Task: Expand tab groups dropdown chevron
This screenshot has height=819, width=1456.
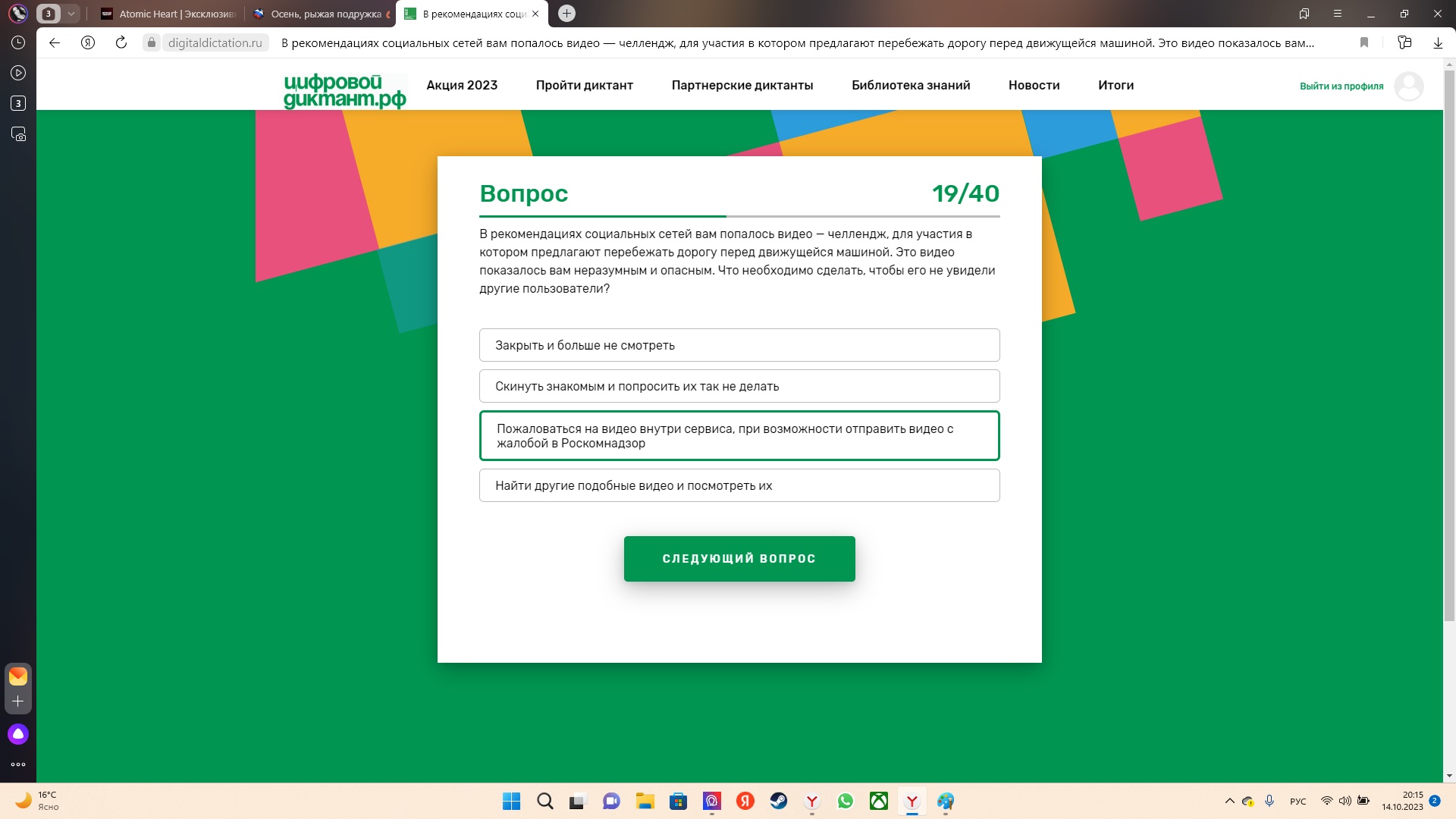Action: click(71, 14)
